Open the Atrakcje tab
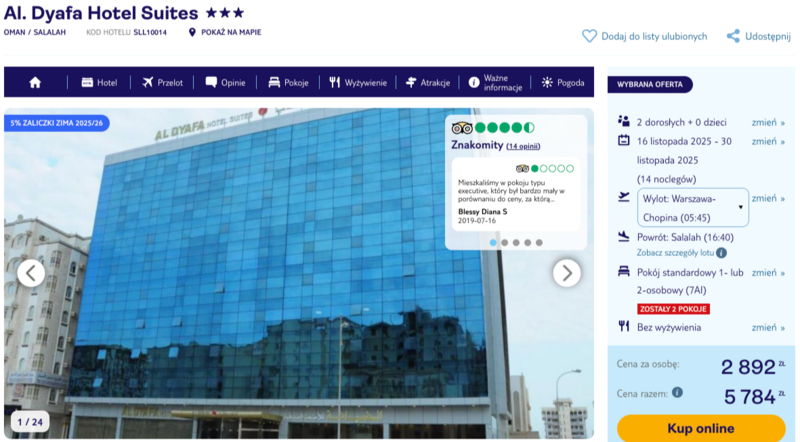The height and width of the screenshot is (442, 800). [x=428, y=82]
